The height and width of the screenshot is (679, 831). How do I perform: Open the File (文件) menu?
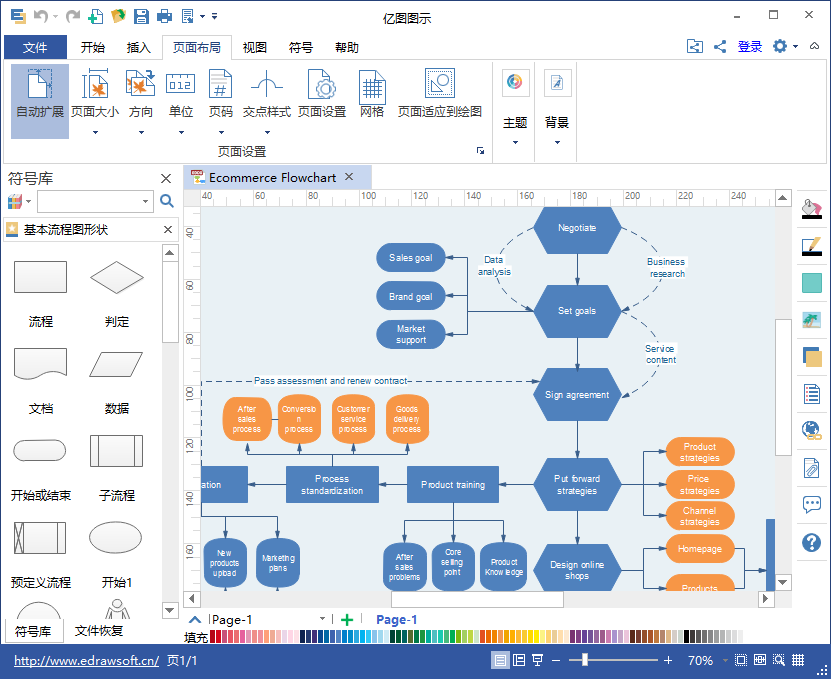[36, 47]
